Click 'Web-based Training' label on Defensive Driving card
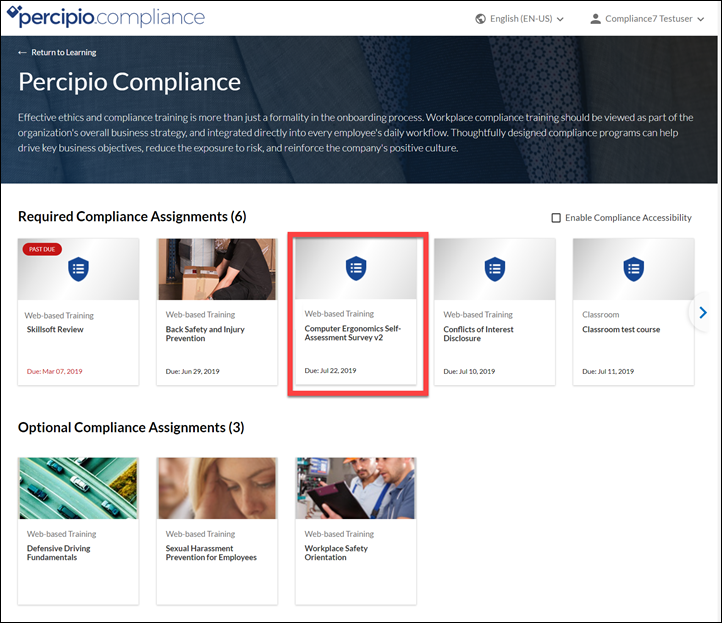Image resolution: width=722 pixels, height=623 pixels. point(61,534)
